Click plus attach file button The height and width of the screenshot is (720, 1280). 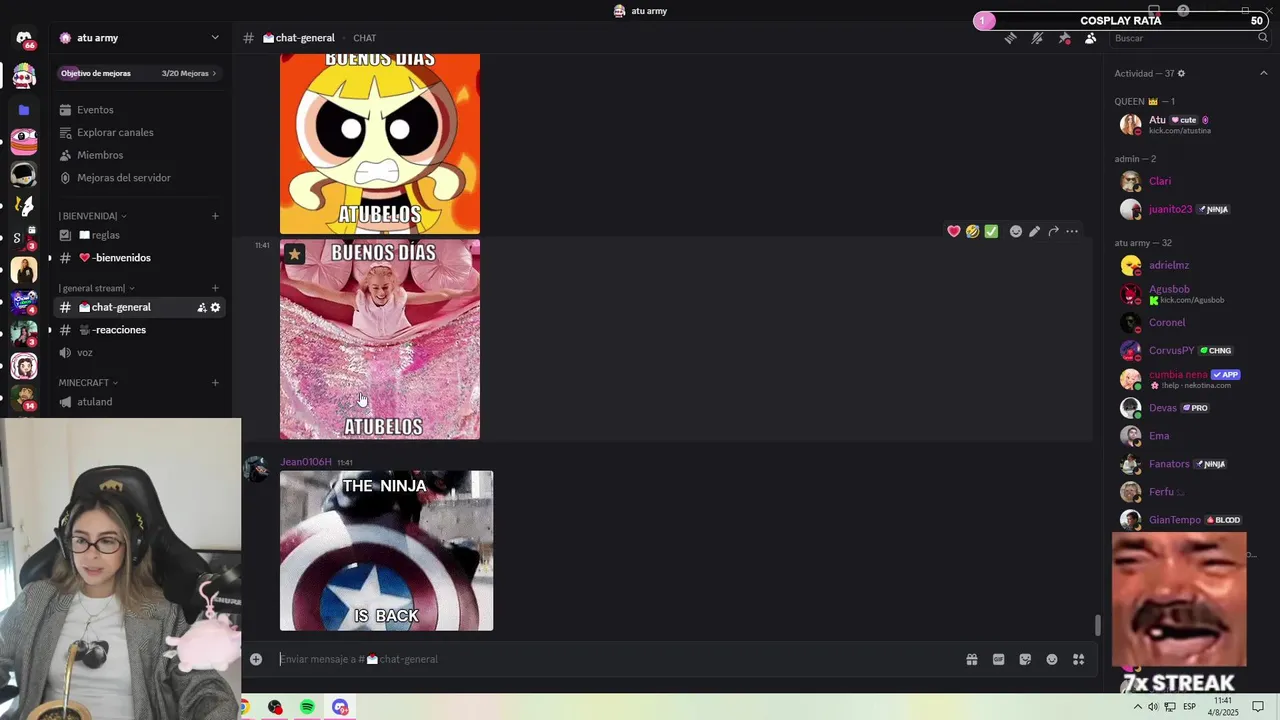click(256, 659)
